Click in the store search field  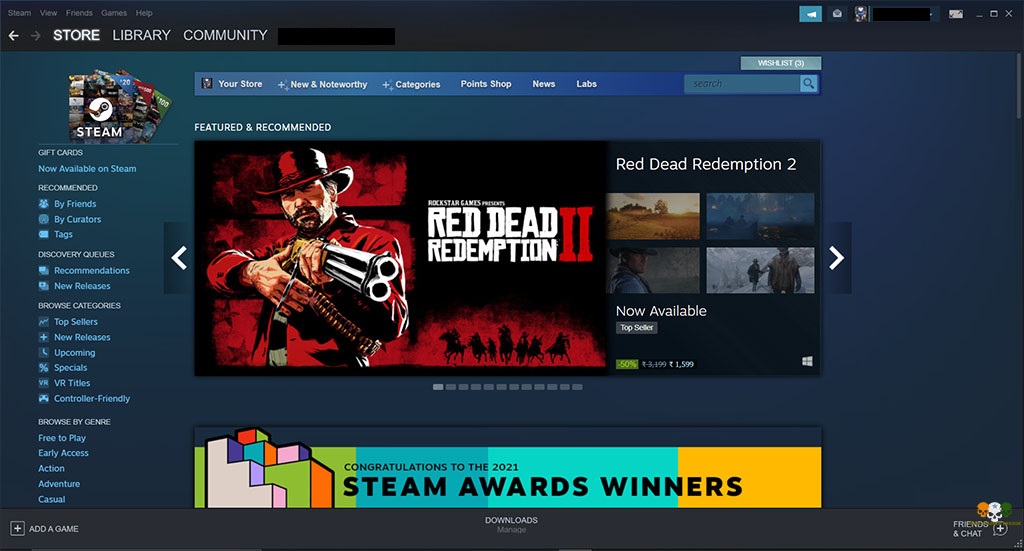(742, 84)
